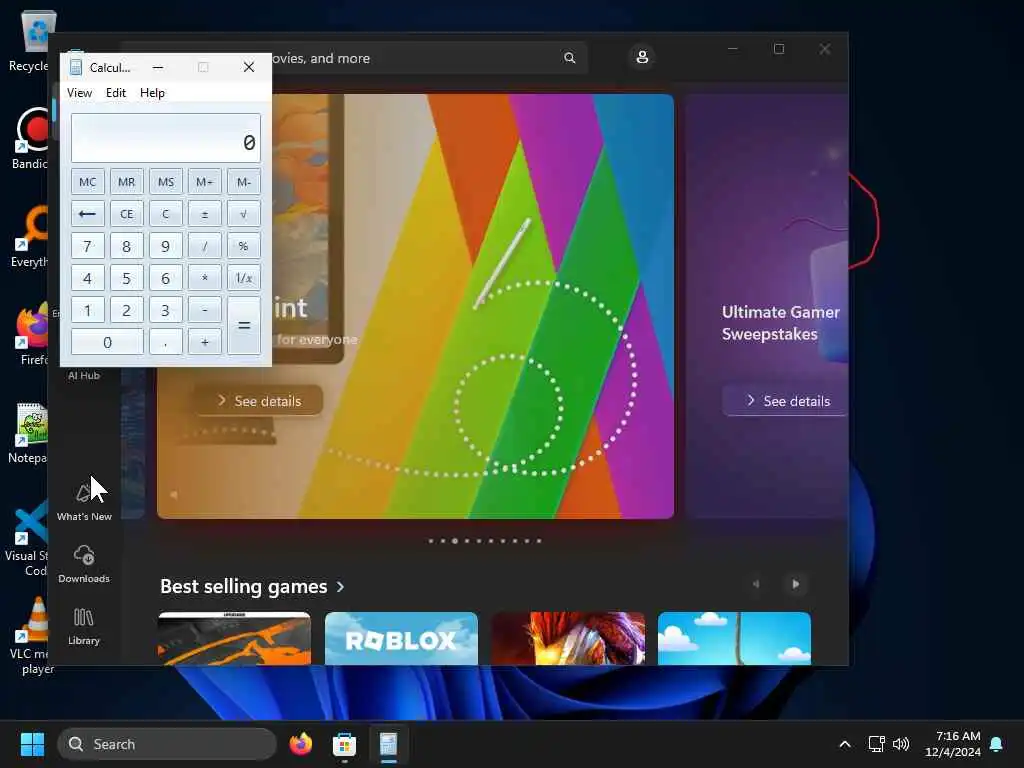Click digit 2 on the Calculator
The image size is (1024, 768).
[127, 310]
